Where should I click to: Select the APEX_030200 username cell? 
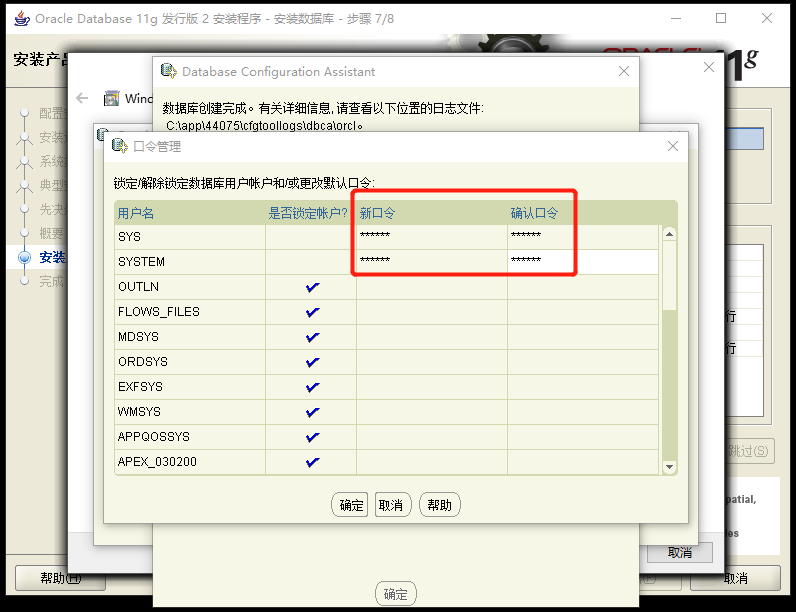(190, 462)
